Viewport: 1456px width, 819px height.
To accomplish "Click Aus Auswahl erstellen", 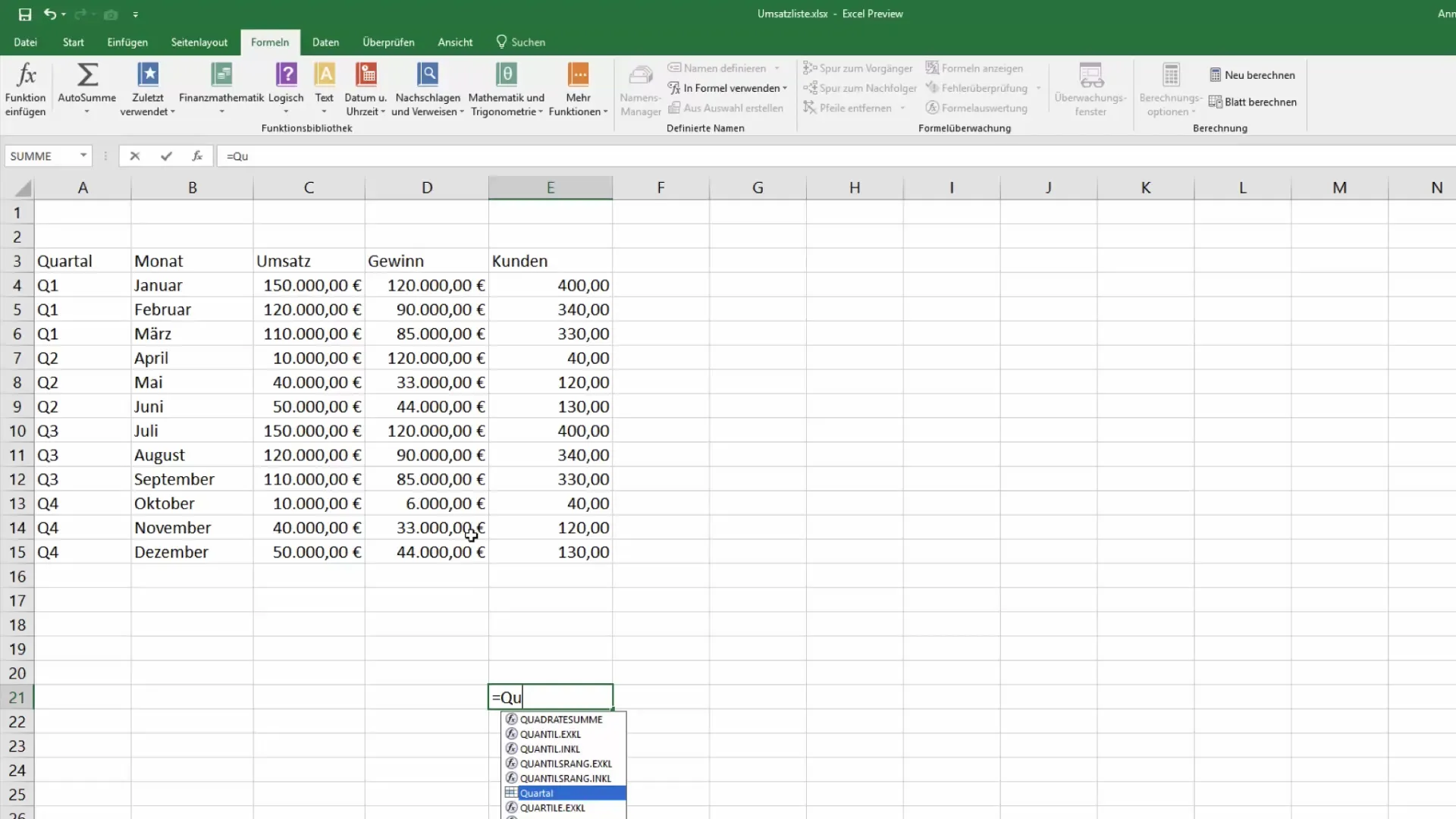I will point(726,108).
